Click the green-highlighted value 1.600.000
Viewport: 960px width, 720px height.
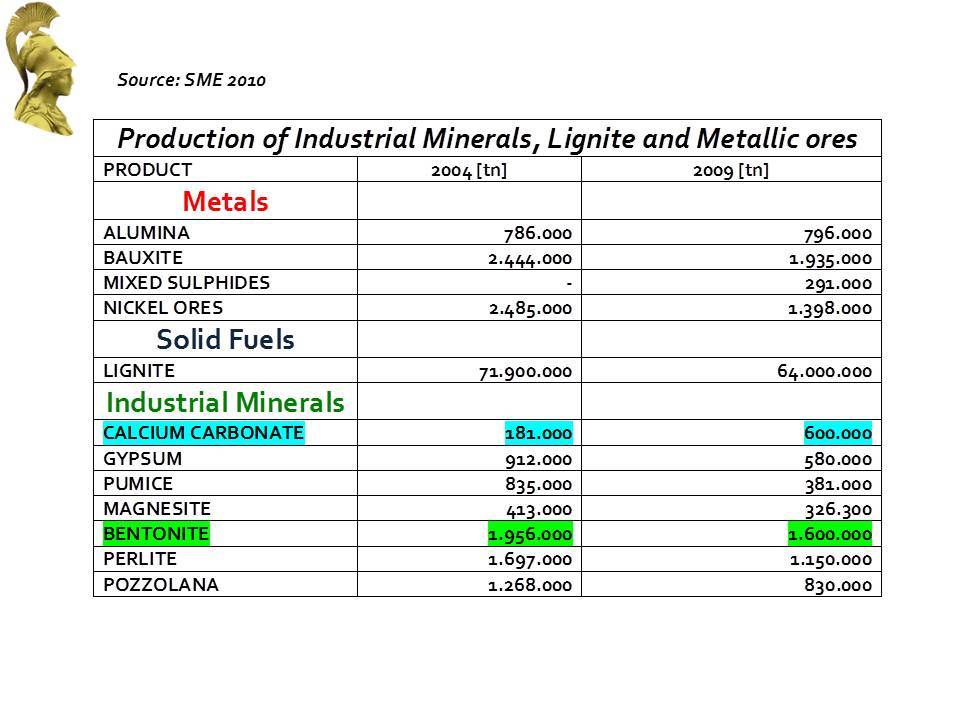pyautogui.click(x=830, y=534)
